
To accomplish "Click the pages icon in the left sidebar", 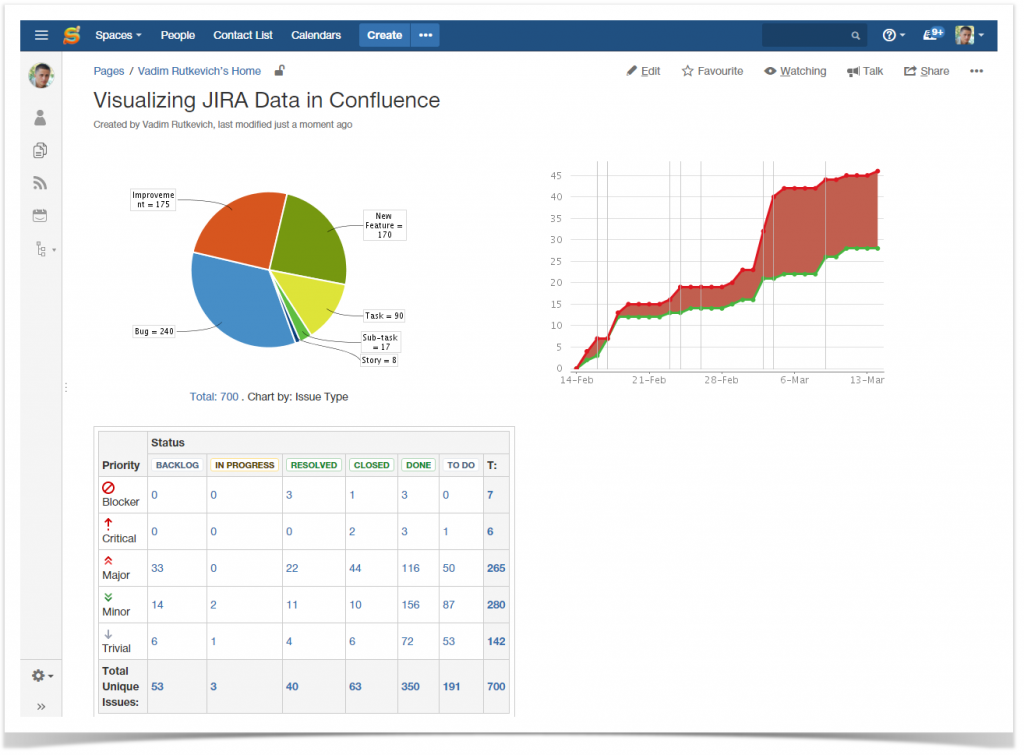I will point(40,150).
